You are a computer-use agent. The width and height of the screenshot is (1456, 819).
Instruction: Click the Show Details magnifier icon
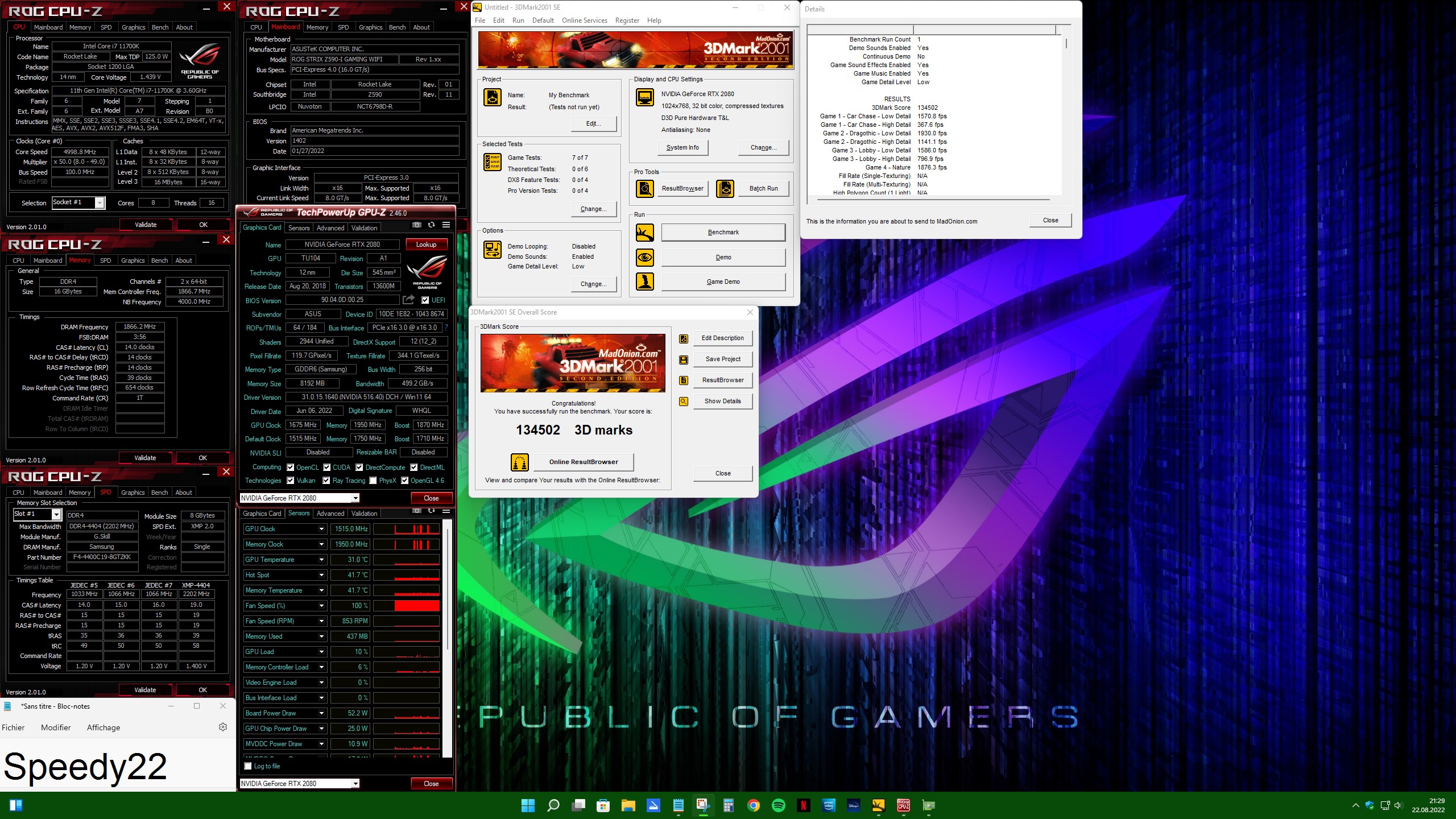(x=684, y=402)
